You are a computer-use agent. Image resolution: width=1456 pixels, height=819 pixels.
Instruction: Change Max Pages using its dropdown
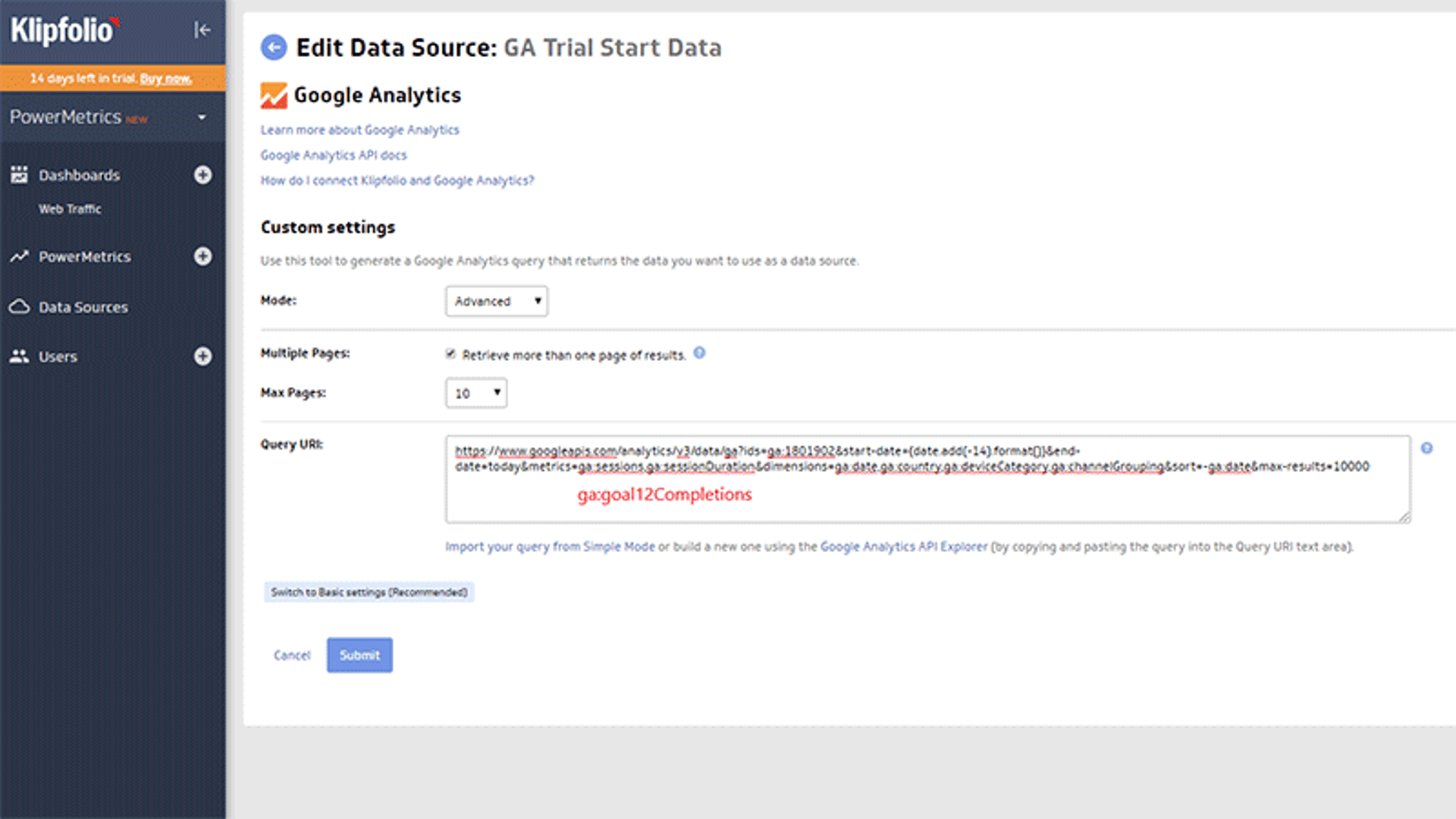pyautogui.click(x=475, y=392)
